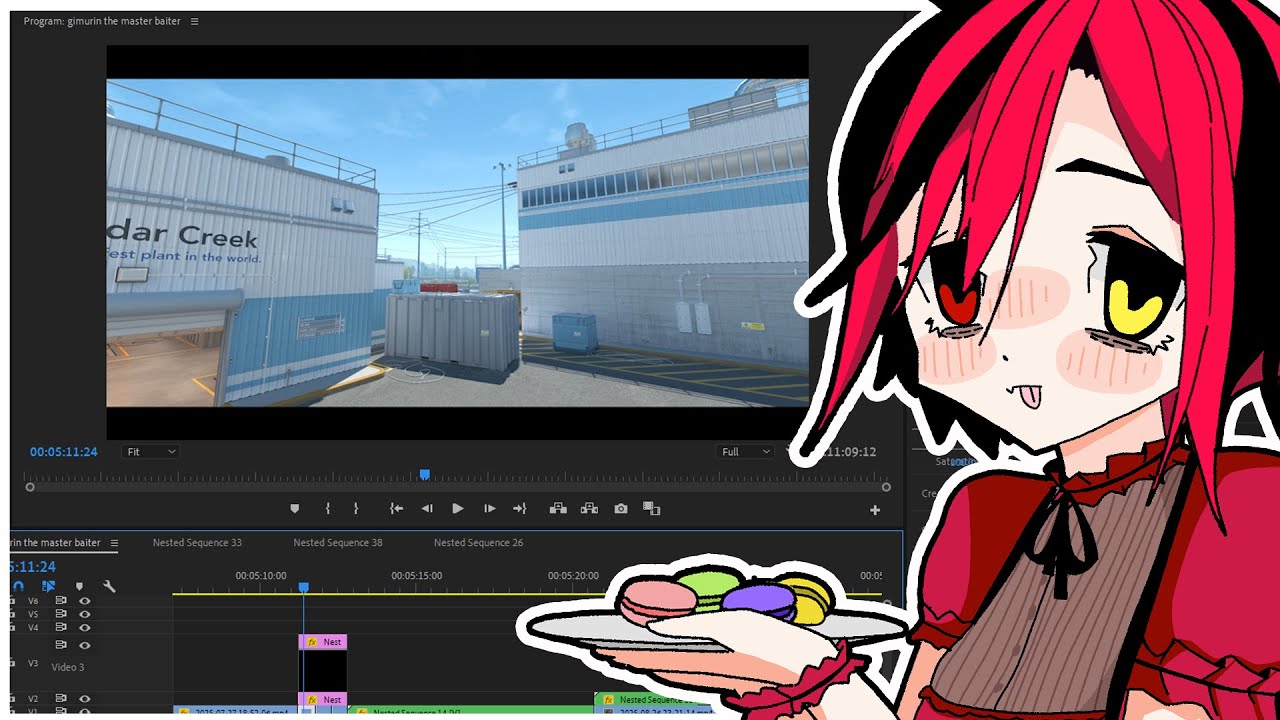
Task: Target track V5 label
Action: click(x=33, y=614)
